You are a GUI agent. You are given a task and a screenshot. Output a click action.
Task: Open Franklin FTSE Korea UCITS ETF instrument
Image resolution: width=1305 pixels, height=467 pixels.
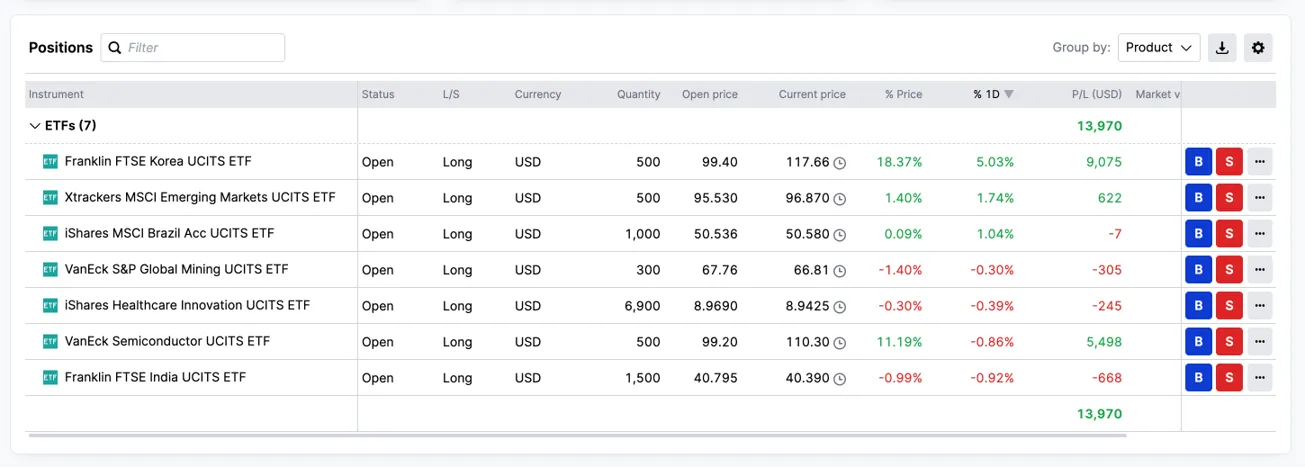[x=158, y=161]
